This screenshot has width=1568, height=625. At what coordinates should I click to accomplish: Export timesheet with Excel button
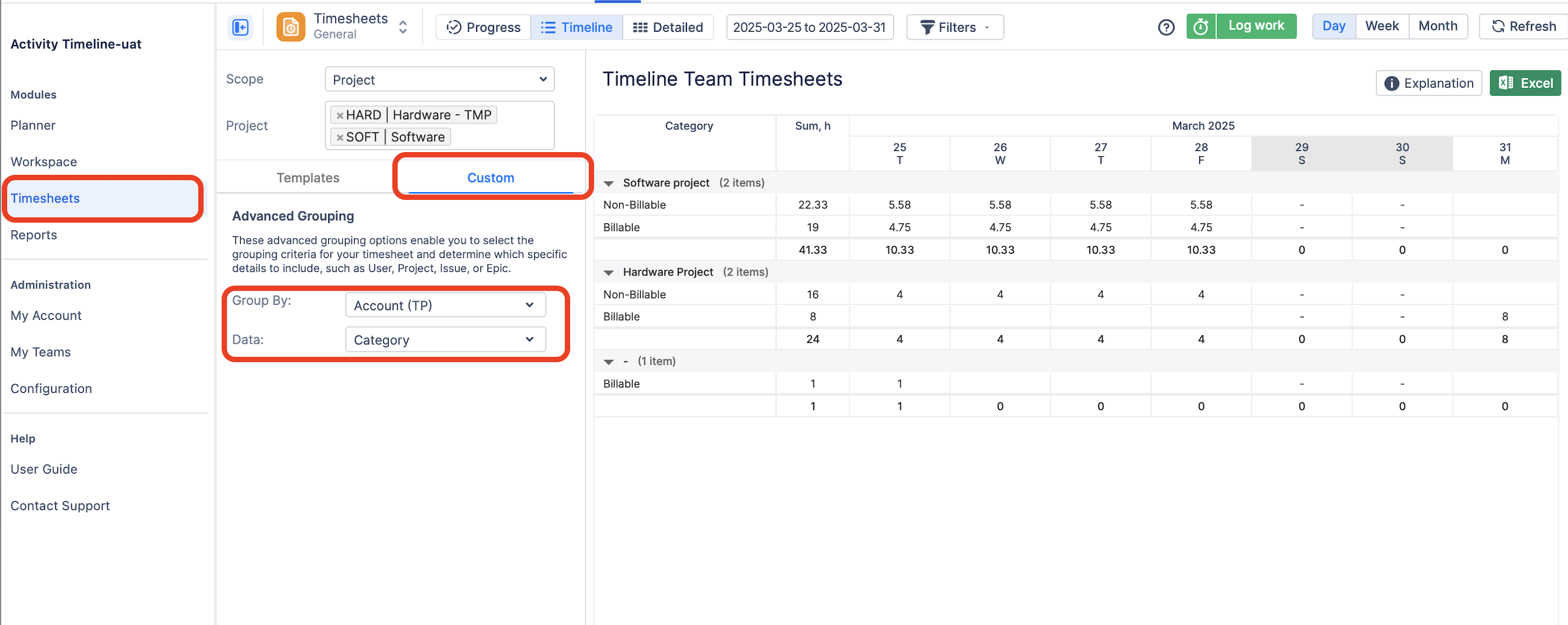(1525, 83)
